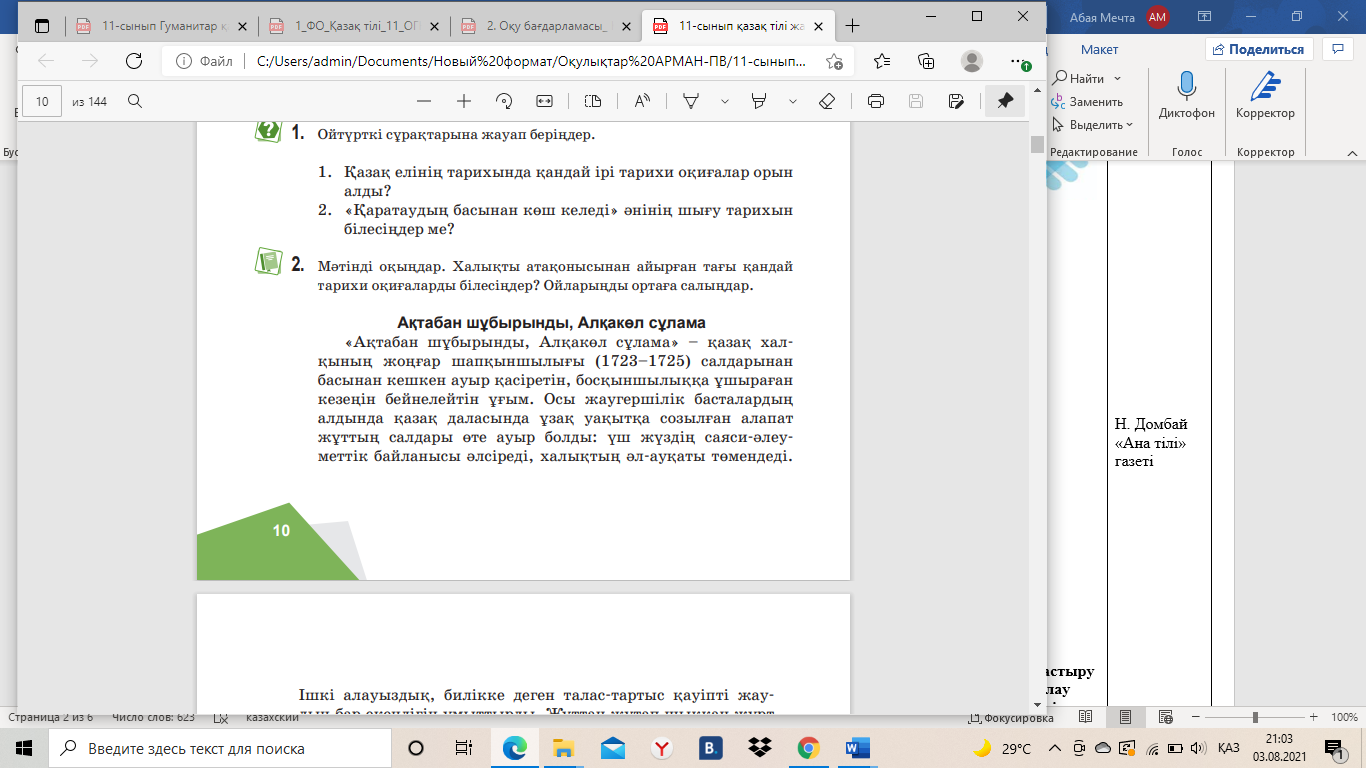The width and height of the screenshot is (1366, 768).
Task: Switch Word to Focus mode (Фокусировка)
Action: 1012,718
